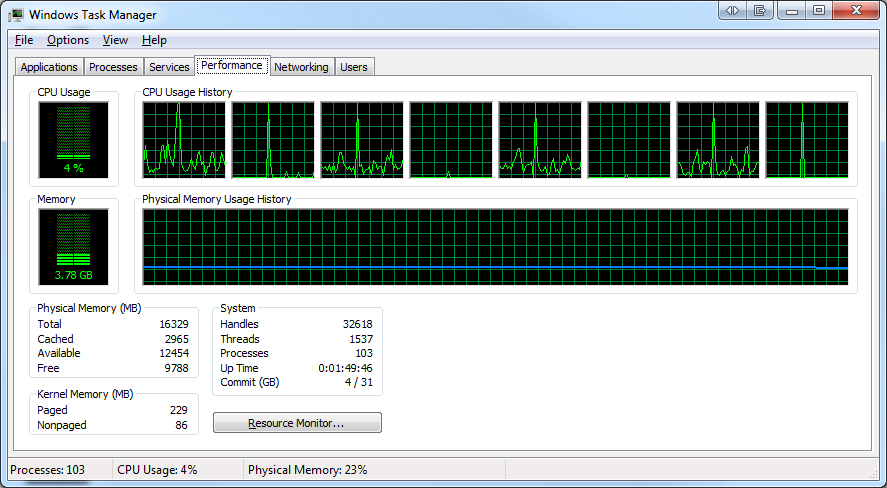Click the Free memory value 9788

[176, 368]
